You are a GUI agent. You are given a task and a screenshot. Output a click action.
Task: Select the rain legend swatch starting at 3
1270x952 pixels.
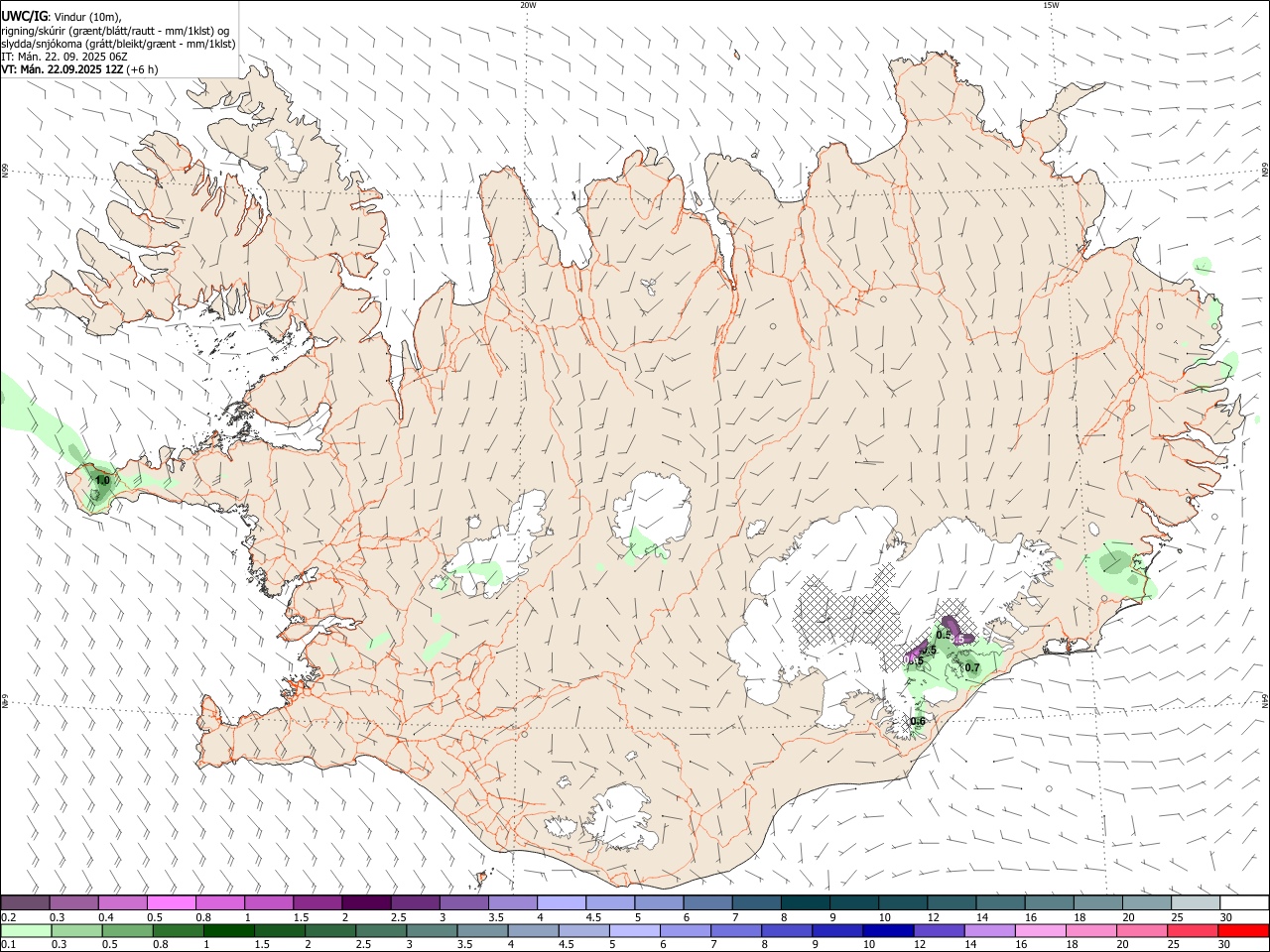click(432, 930)
